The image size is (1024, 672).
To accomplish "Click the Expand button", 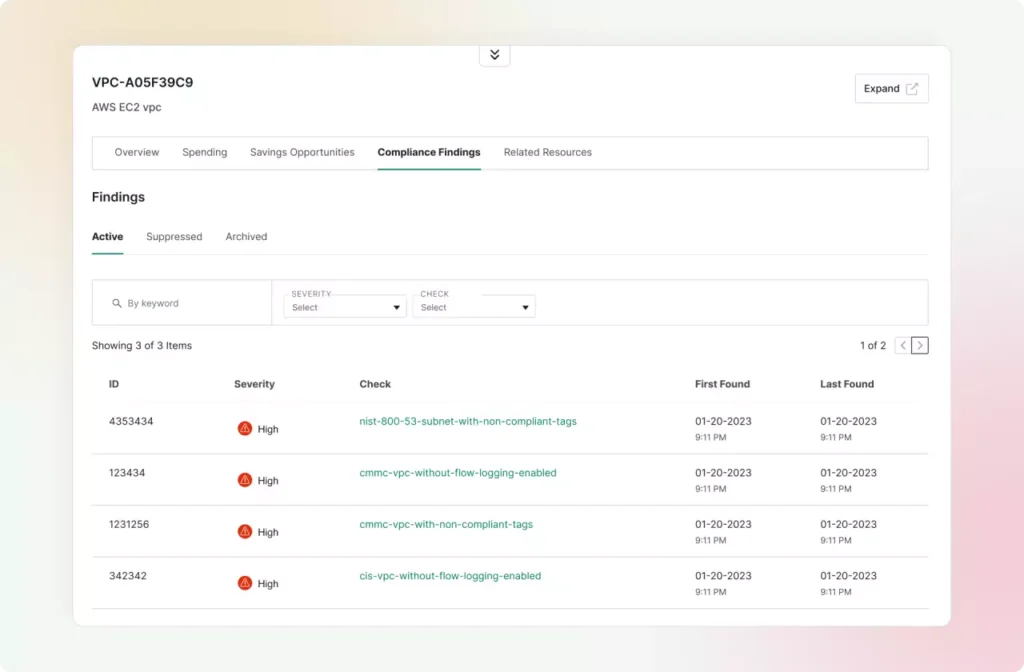I will coord(890,88).
